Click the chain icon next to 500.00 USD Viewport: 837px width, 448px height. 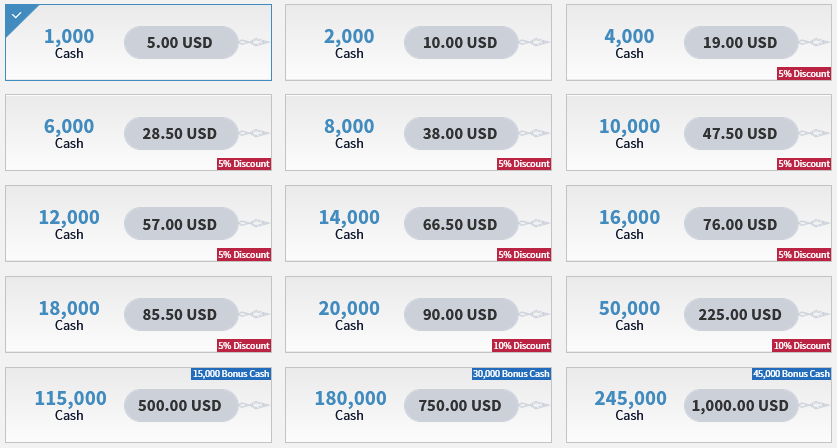(x=255, y=405)
